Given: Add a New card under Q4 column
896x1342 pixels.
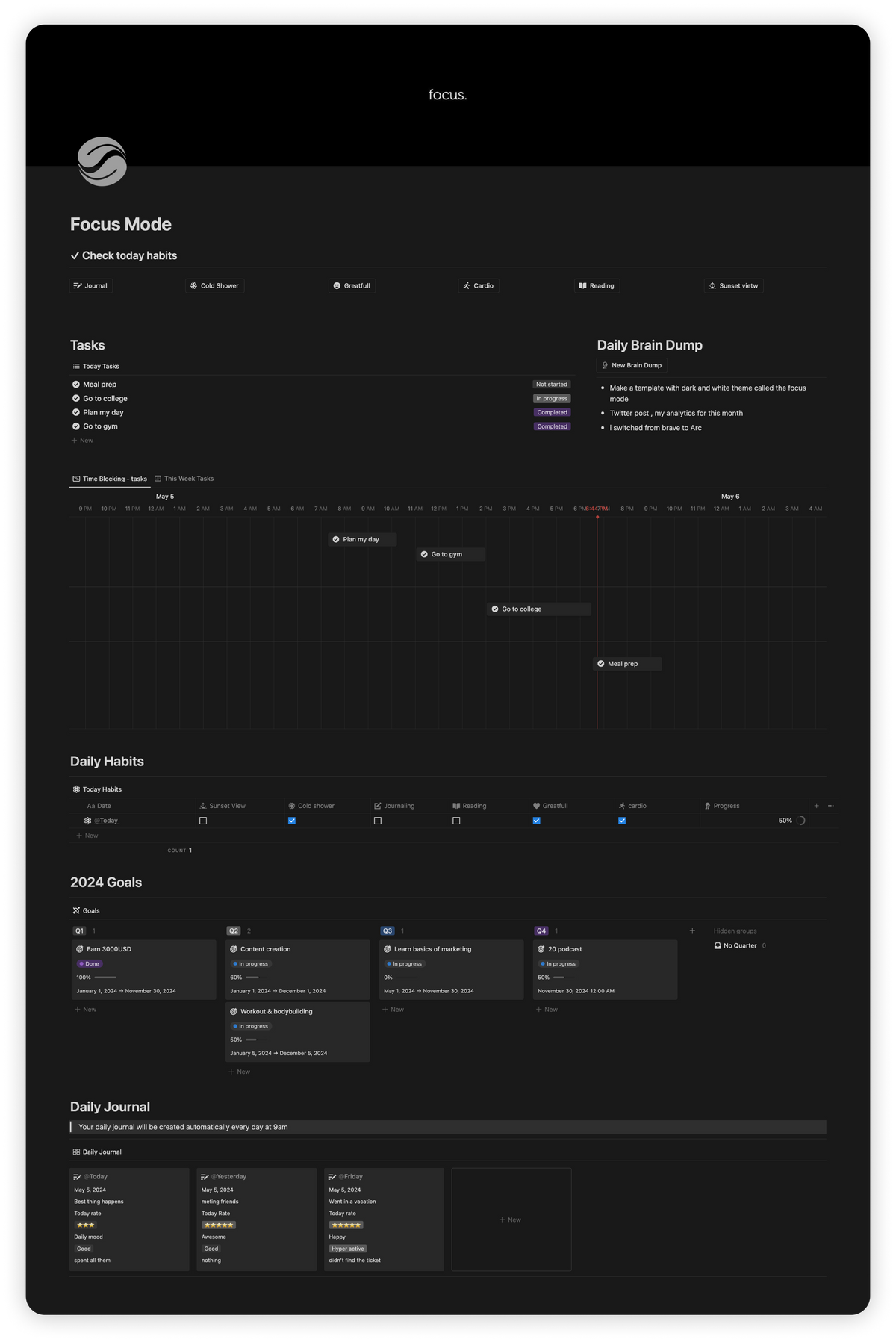Looking at the screenshot, I should [547, 1010].
